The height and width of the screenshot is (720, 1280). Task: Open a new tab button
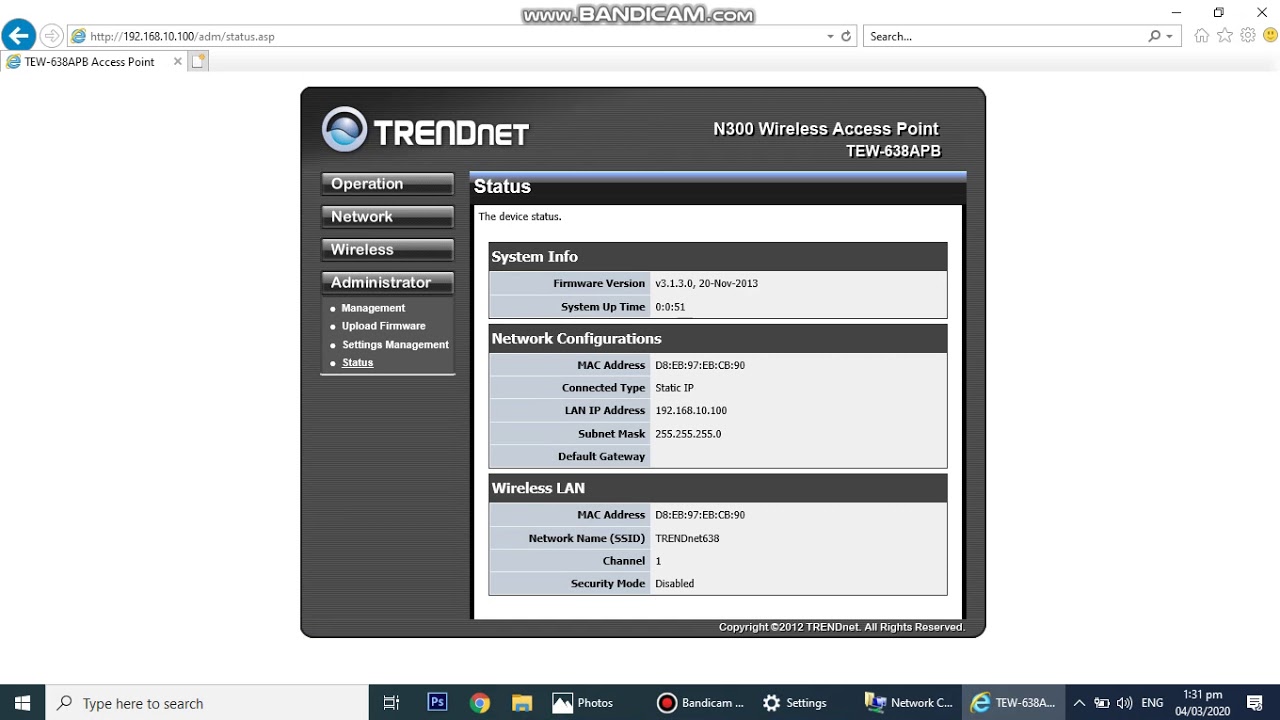tap(198, 61)
